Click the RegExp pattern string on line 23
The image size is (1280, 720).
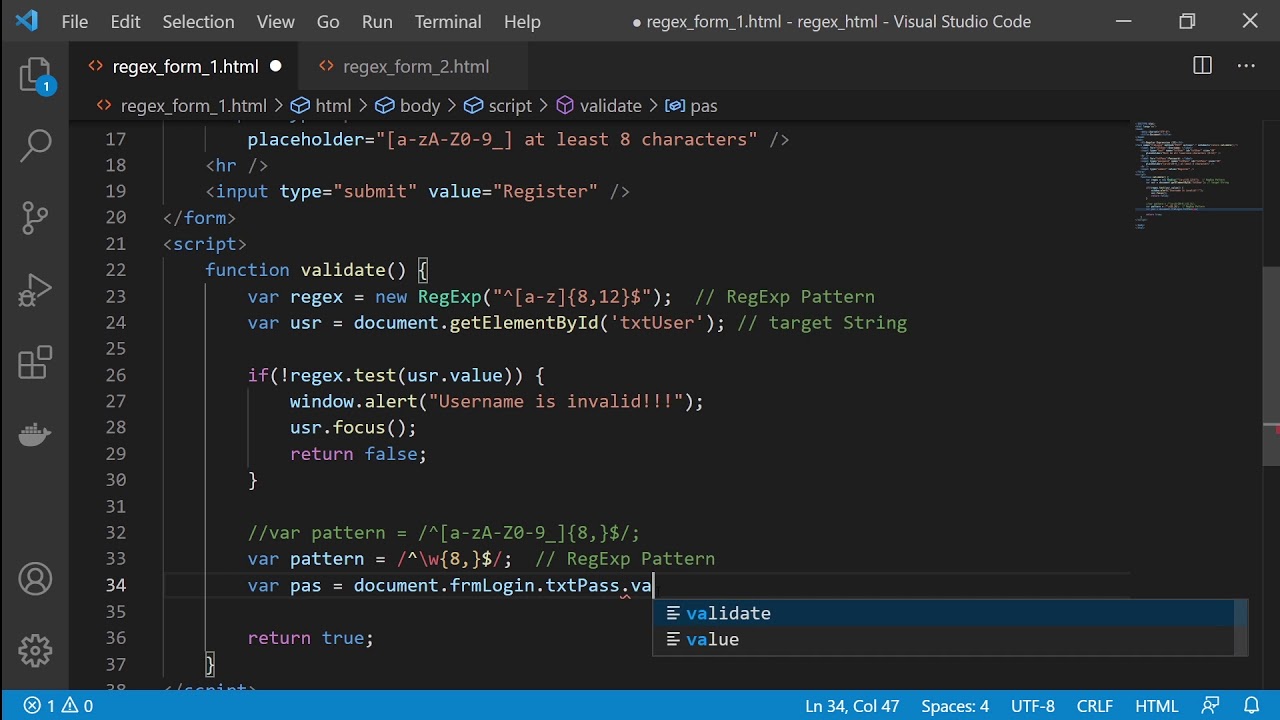click(x=572, y=297)
